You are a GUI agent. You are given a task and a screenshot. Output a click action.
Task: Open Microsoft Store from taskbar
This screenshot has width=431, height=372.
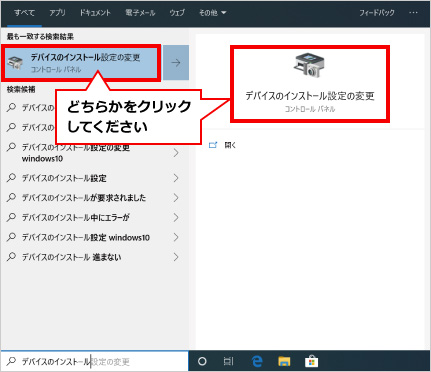coord(311,361)
